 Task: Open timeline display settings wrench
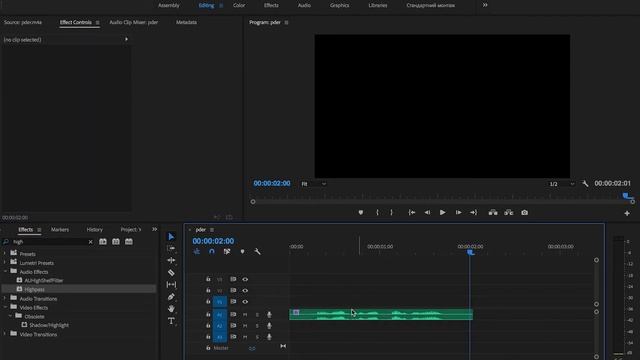coord(257,251)
